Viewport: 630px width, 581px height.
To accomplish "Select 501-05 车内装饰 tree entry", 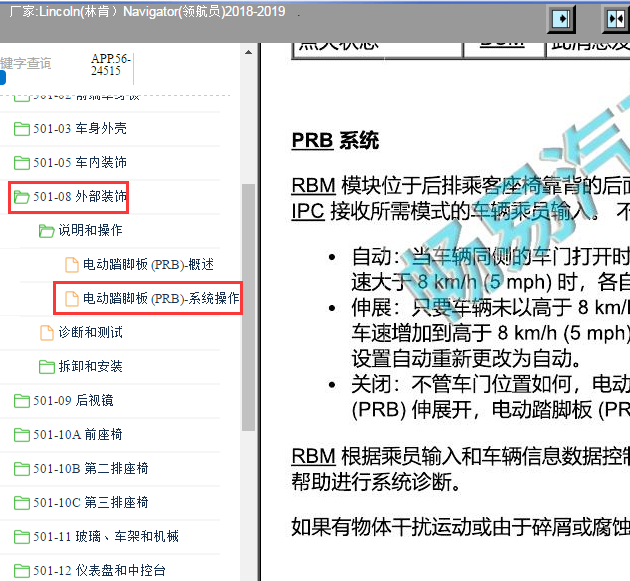I will [80, 163].
